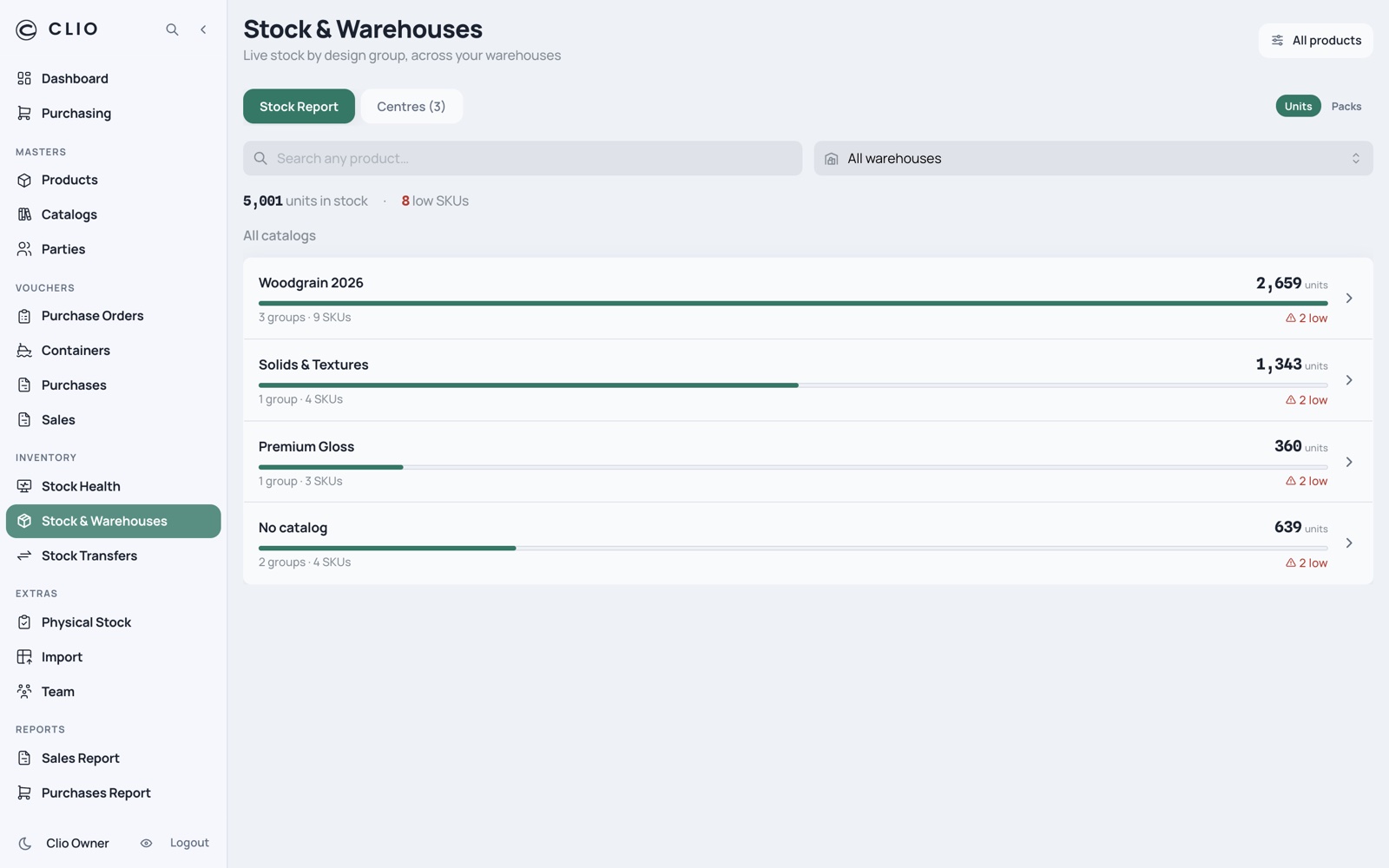1389x868 pixels.
Task: Go to the Sales voucher page
Action: (x=114, y=420)
